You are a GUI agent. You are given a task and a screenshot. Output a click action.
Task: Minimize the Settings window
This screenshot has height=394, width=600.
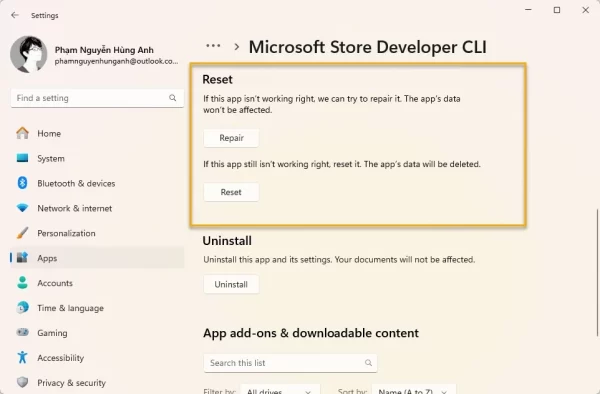528,10
